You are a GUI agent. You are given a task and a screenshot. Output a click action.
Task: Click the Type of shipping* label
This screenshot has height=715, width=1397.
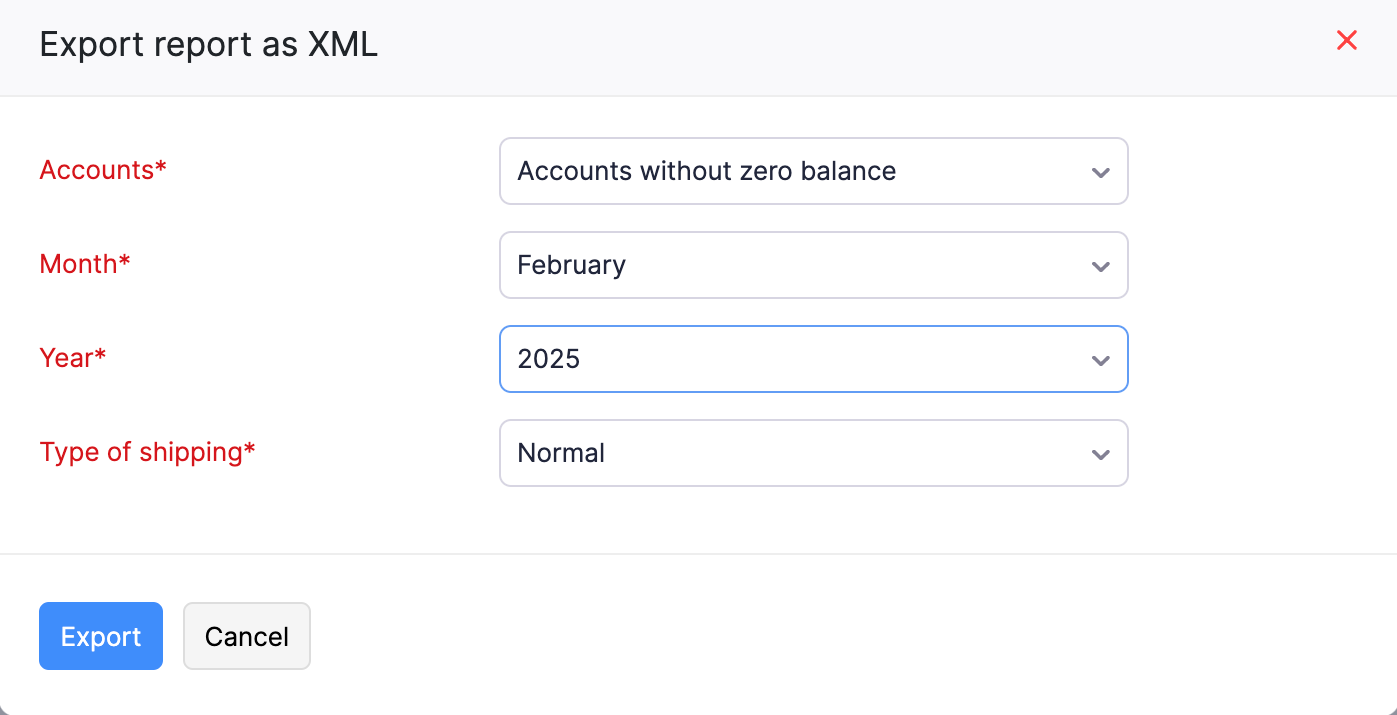[147, 452]
